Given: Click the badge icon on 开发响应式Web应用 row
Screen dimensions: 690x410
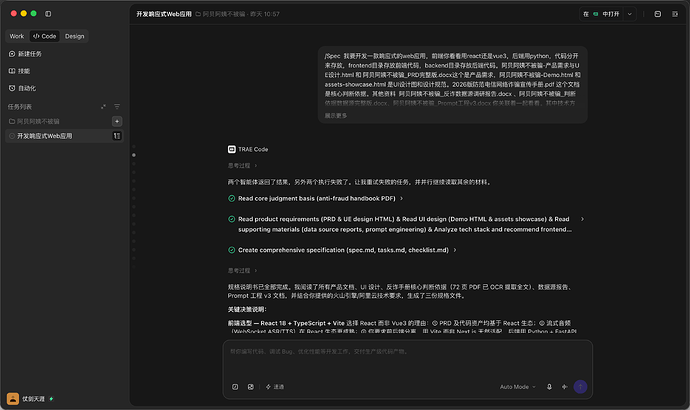Looking at the screenshot, I should coord(117,136).
